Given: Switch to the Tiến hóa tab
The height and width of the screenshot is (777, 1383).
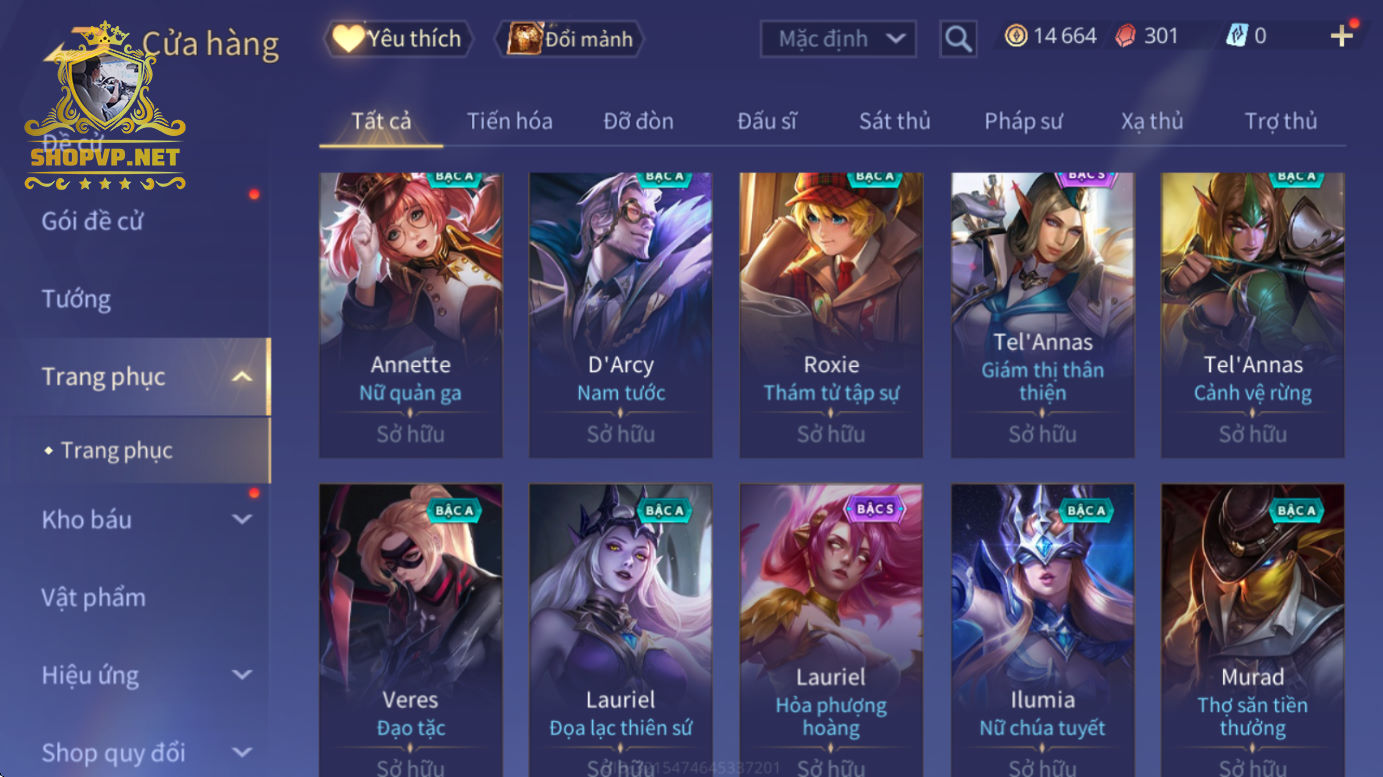Looking at the screenshot, I should click(509, 121).
